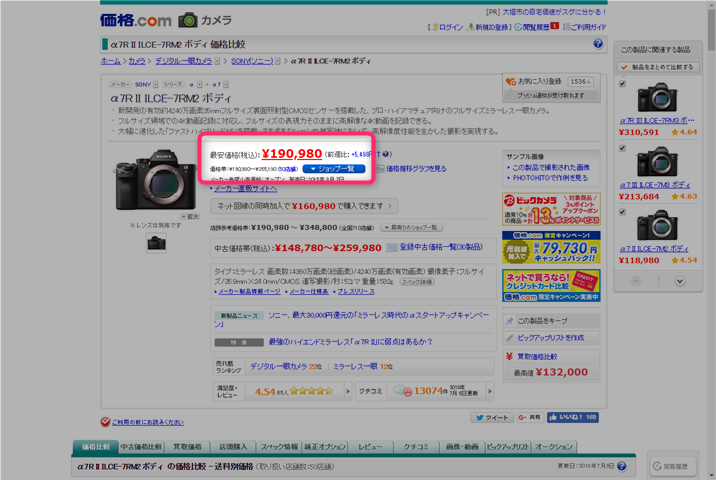The height and width of the screenshot is (480, 716).
Task: Switch to the 中古価格比較 tab
Action: tap(141, 447)
